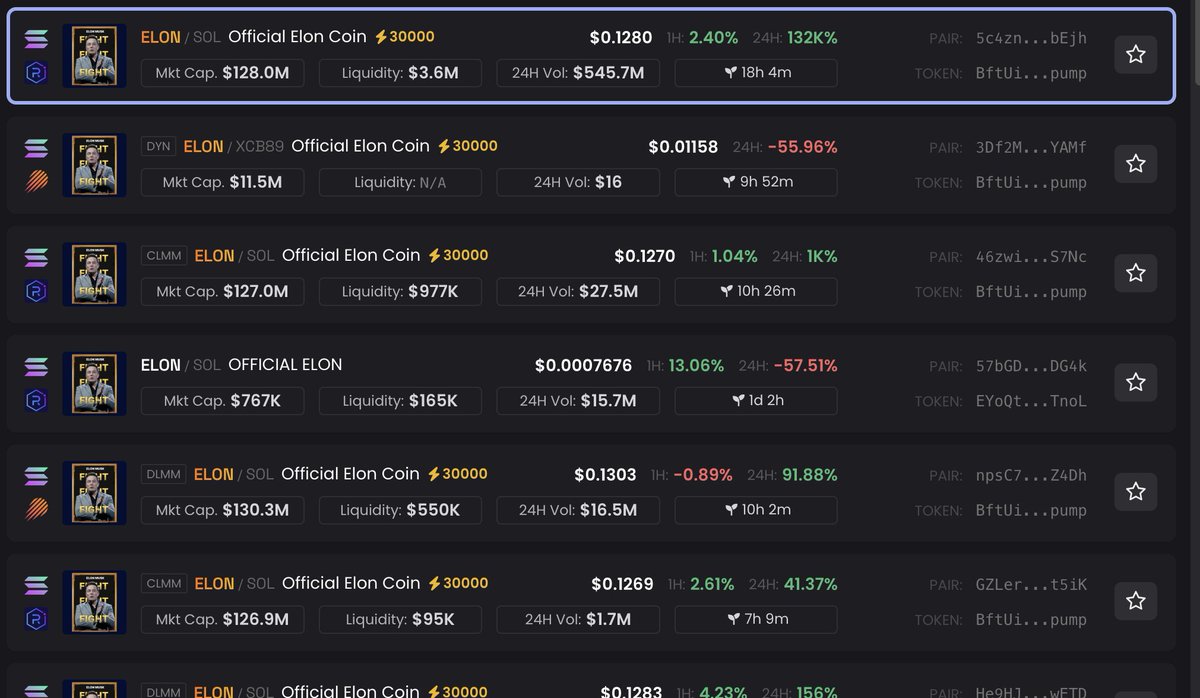Select 24H Vol $545.7M box
The width and height of the screenshot is (1200, 698).
point(578,73)
